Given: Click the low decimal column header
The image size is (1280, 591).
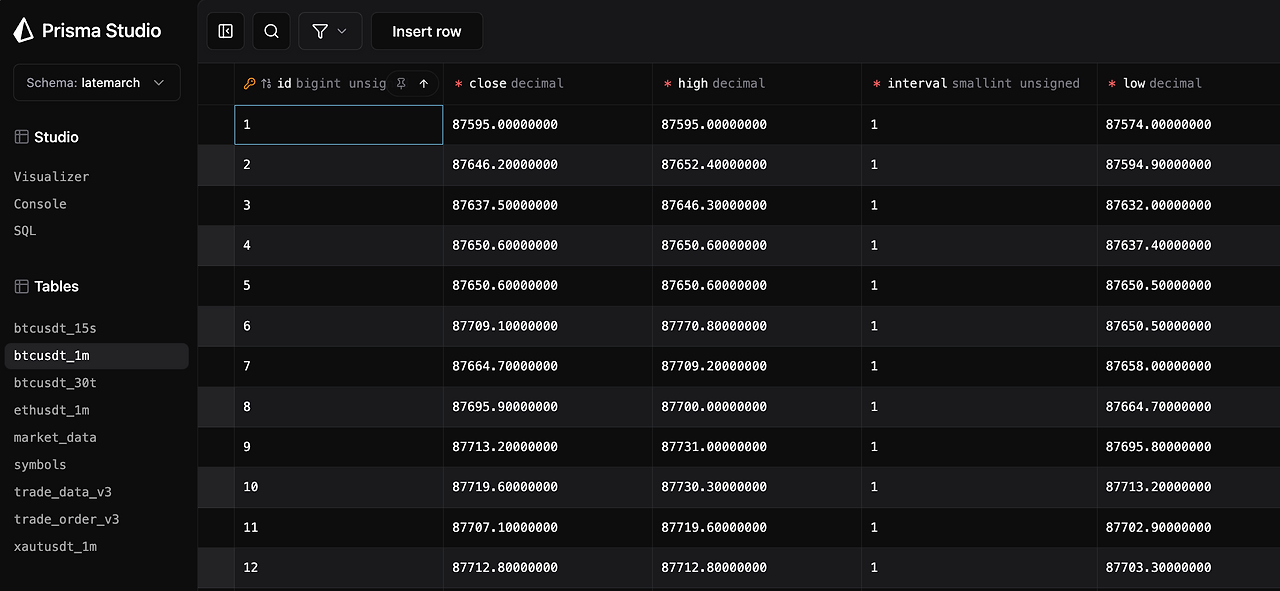Looking at the screenshot, I should click(1188, 83).
